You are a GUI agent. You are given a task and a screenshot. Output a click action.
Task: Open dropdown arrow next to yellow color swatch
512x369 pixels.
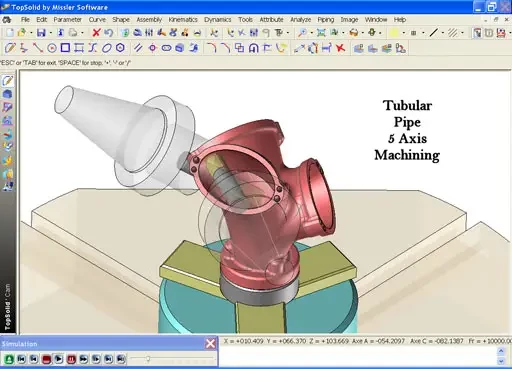tap(404, 33)
